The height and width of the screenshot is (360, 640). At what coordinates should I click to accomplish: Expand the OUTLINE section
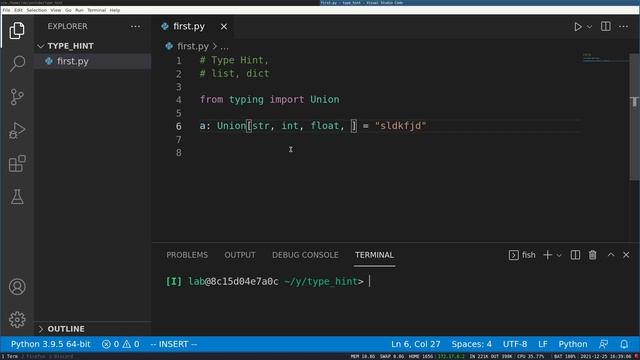click(x=93, y=329)
